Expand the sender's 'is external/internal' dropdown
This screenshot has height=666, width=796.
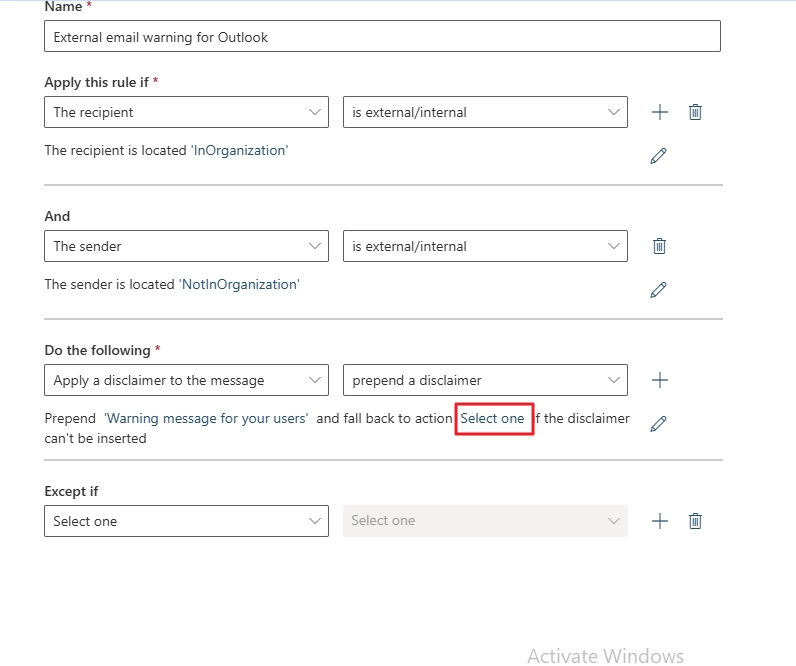coord(485,246)
